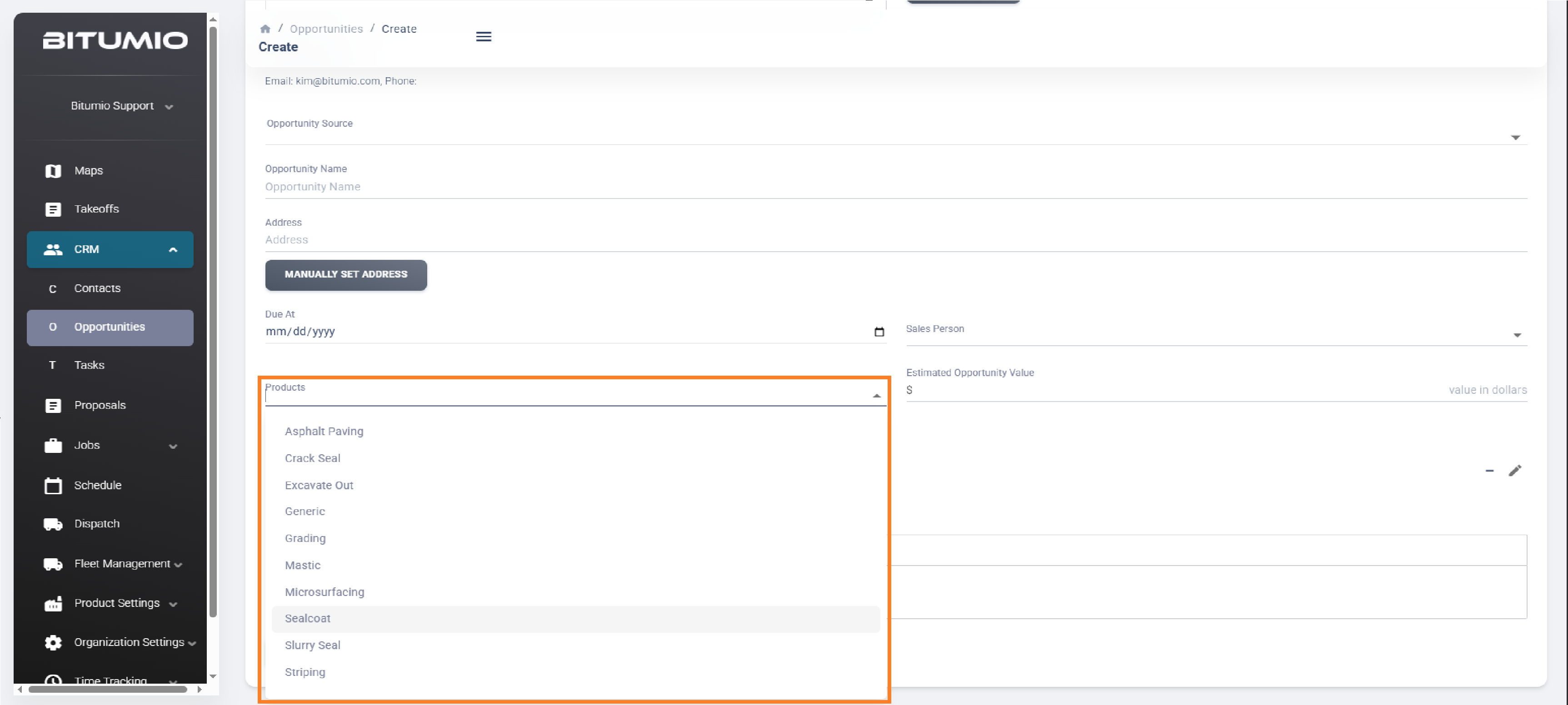Click the Proposals document icon
1568x705 pixels.
[53, 406]
